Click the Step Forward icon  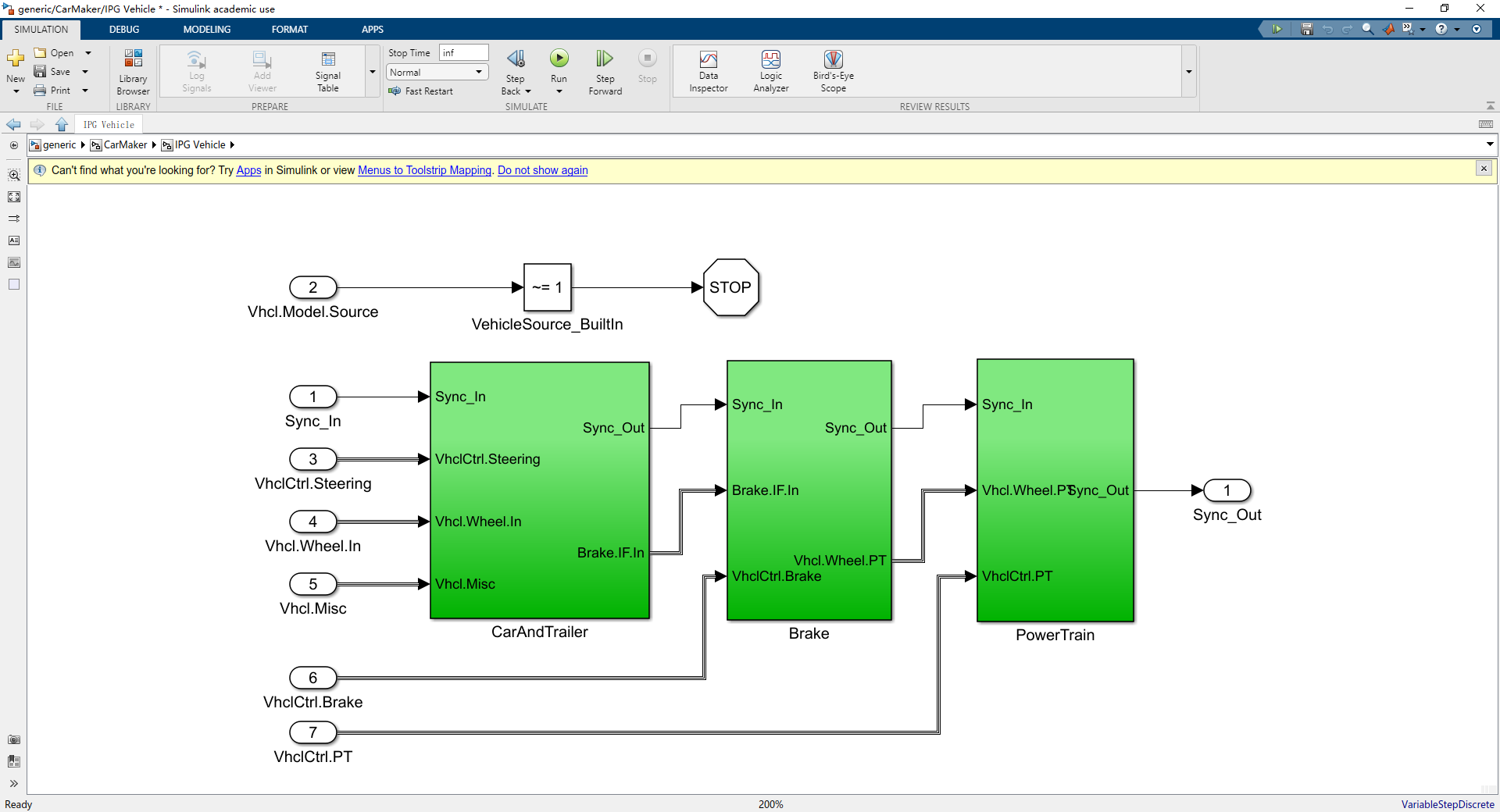coord(605,59)
